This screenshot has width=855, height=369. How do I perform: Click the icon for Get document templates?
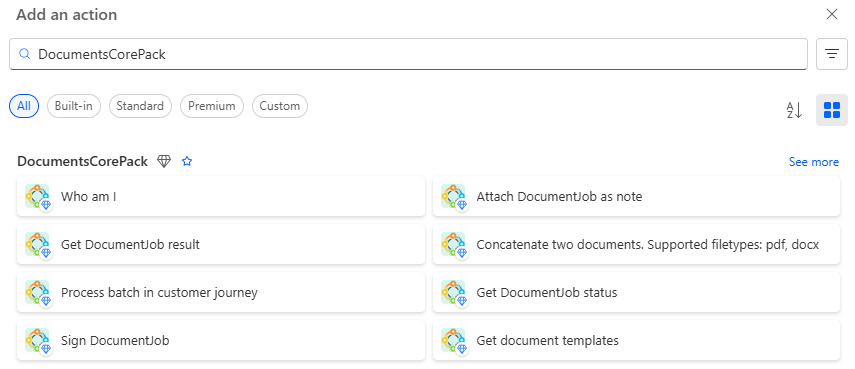click(x=454, y=341)
